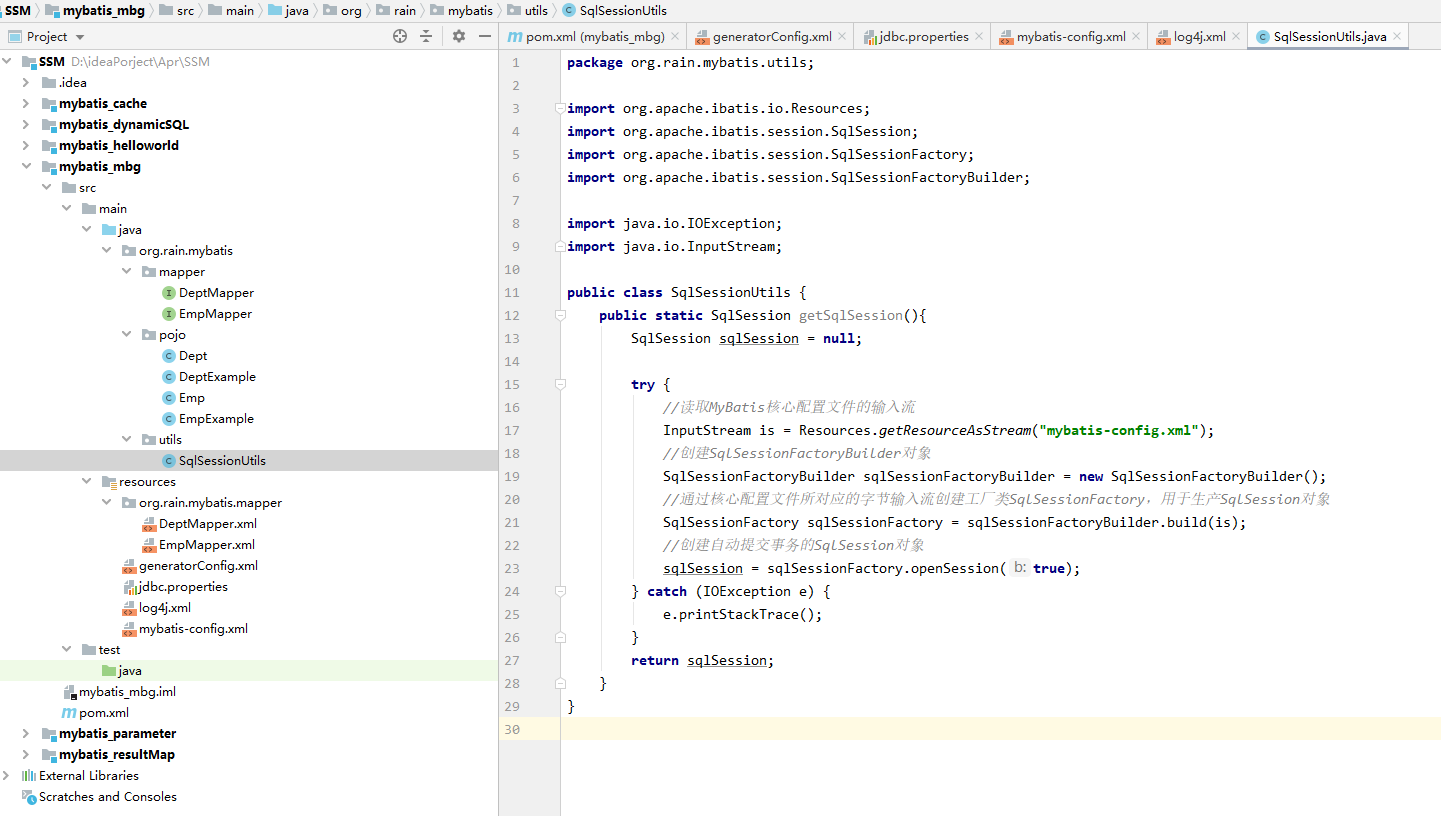1441x816 pixels.
Task: Select org.rain.mybatis package node
Action: pos(178,250)
